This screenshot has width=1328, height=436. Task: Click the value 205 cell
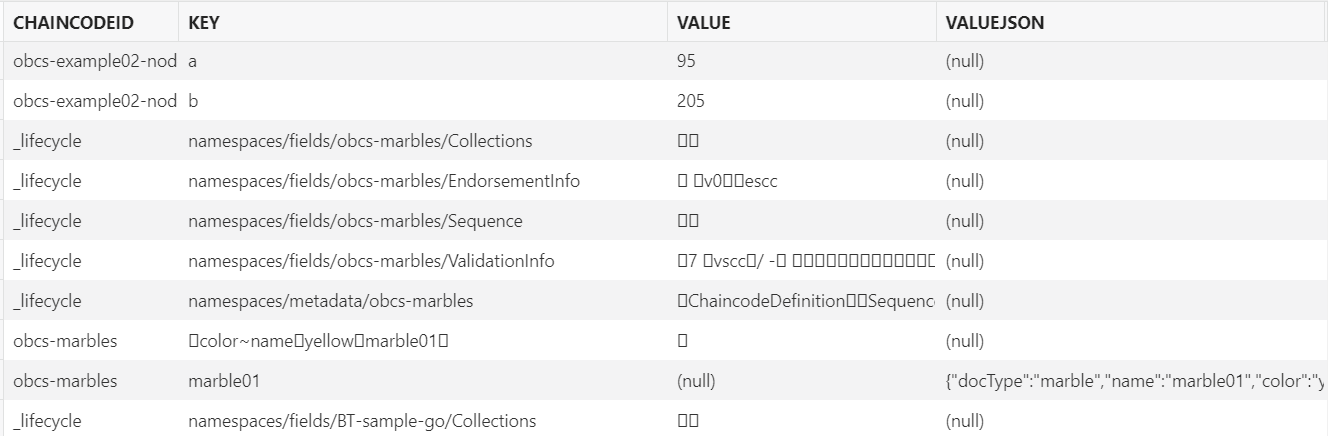click(x=690, y=101)
